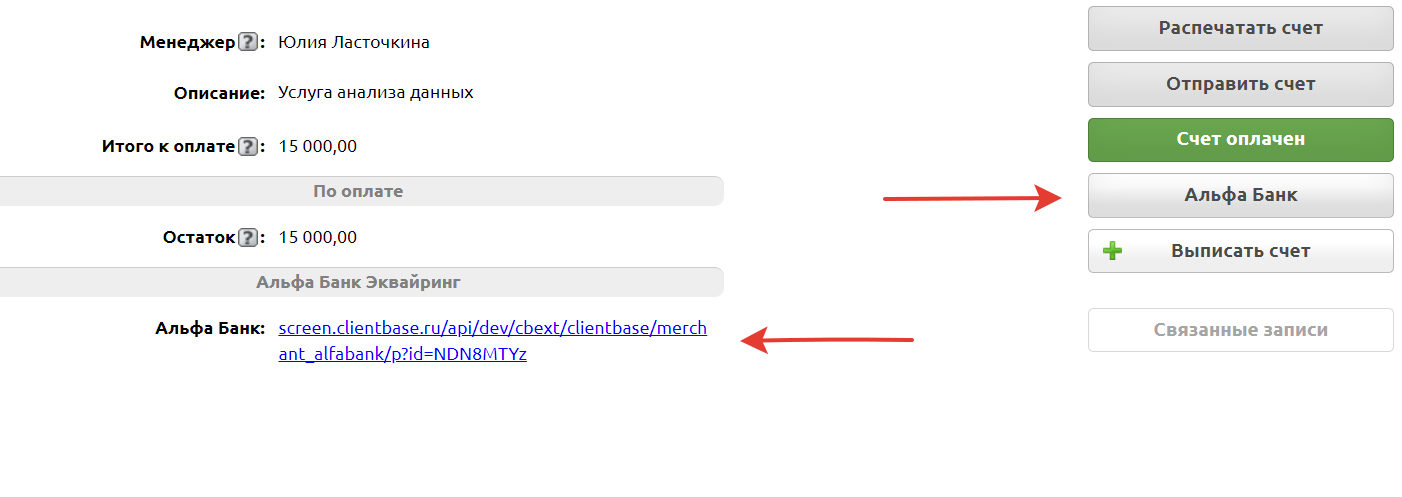
Task: Select the Остаток field label
Action: pos(198,238)
